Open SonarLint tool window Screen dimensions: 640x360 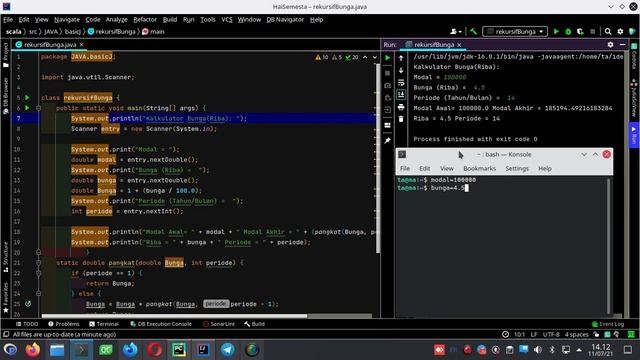tap(218, 324)
